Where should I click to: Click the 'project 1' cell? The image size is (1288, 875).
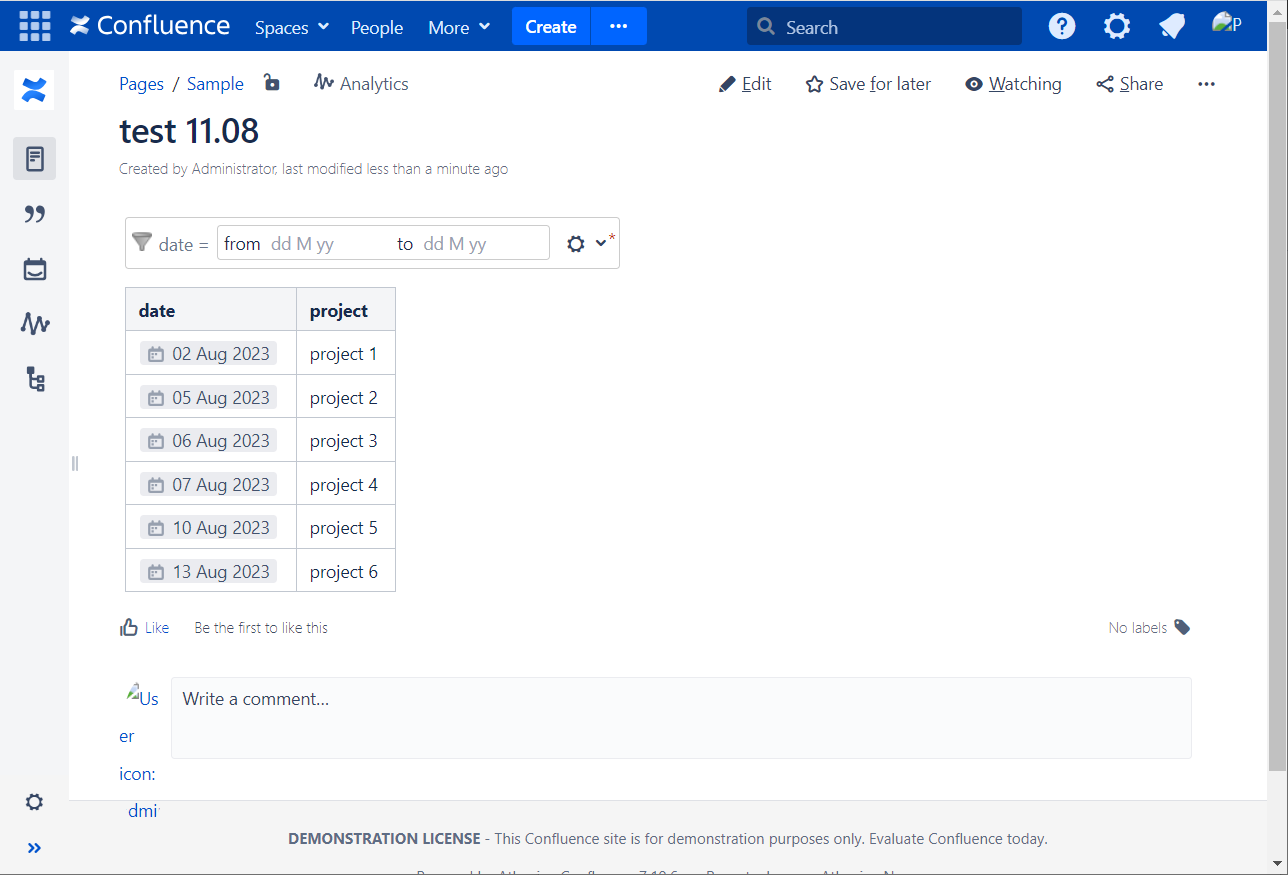346,354
